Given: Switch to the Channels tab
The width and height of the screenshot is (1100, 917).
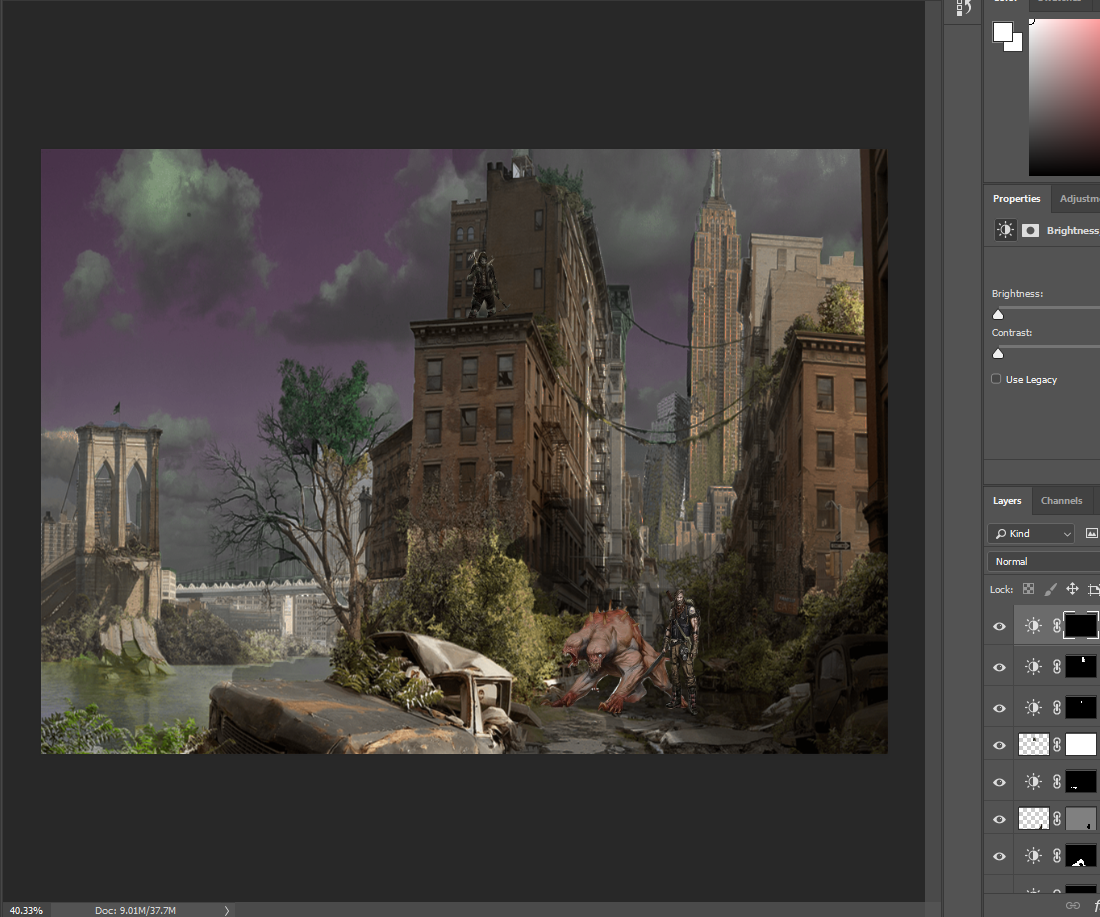Looking at the screenshot, I should 1061,500.
